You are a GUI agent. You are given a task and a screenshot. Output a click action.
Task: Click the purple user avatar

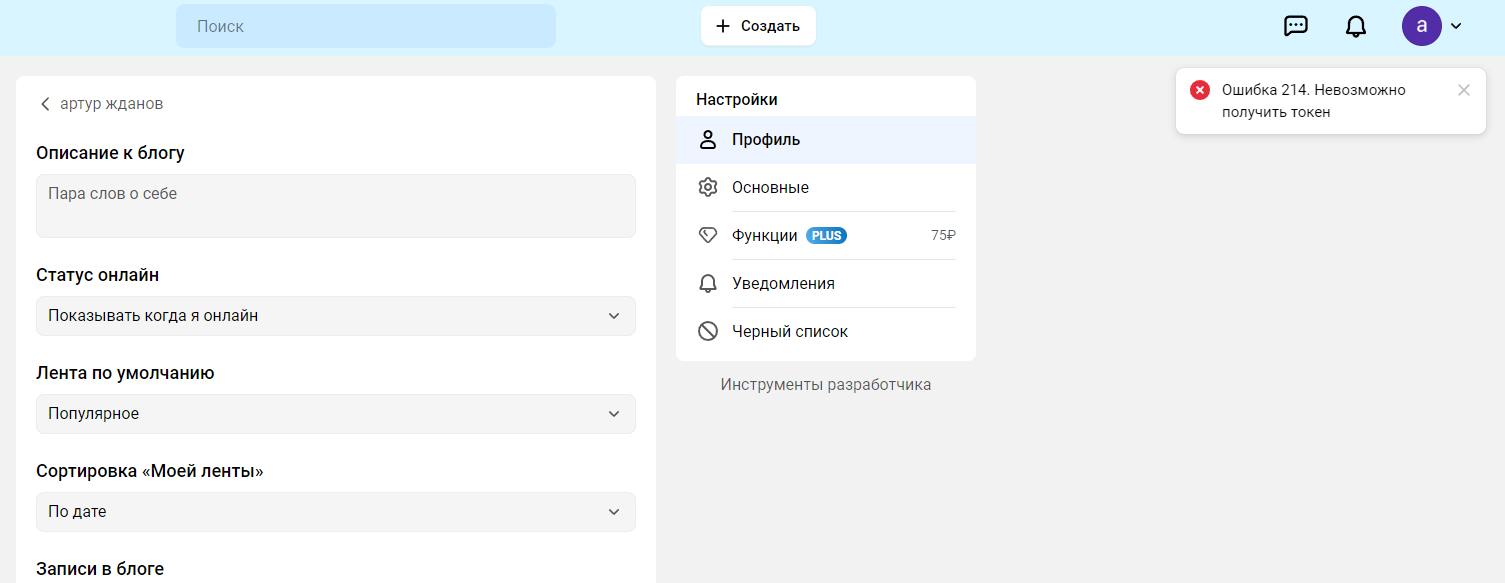coord(1421,26)
